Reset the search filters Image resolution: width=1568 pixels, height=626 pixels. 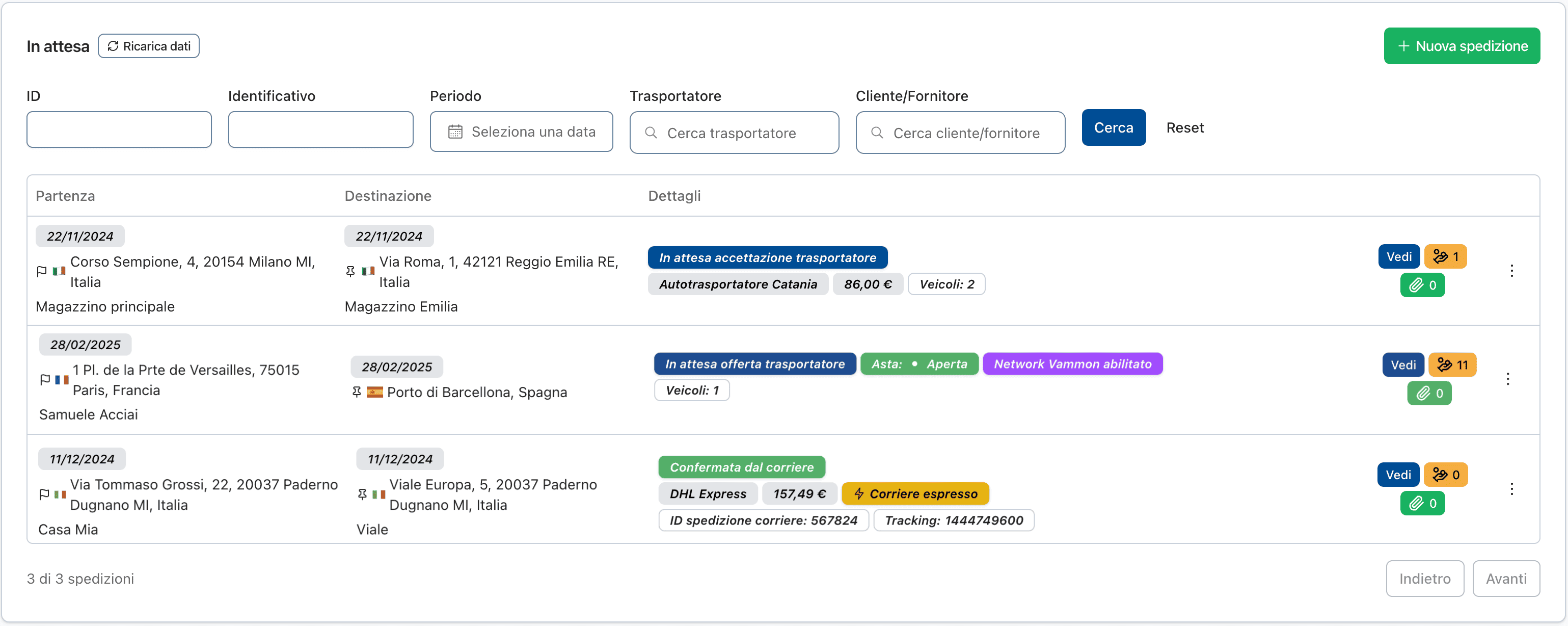pyautogui.click(x=1184, y=128)
